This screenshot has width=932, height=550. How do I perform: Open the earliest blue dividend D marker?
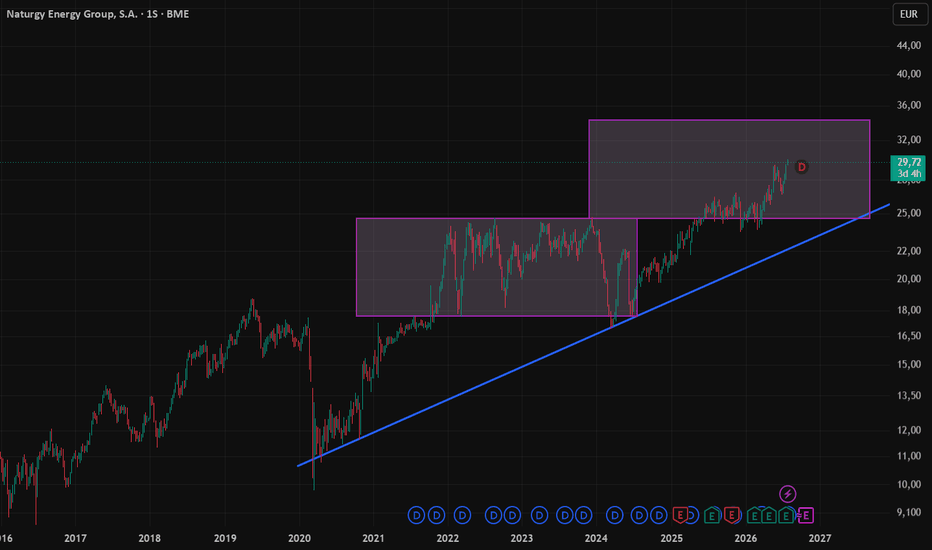click(x=417, y=515)
